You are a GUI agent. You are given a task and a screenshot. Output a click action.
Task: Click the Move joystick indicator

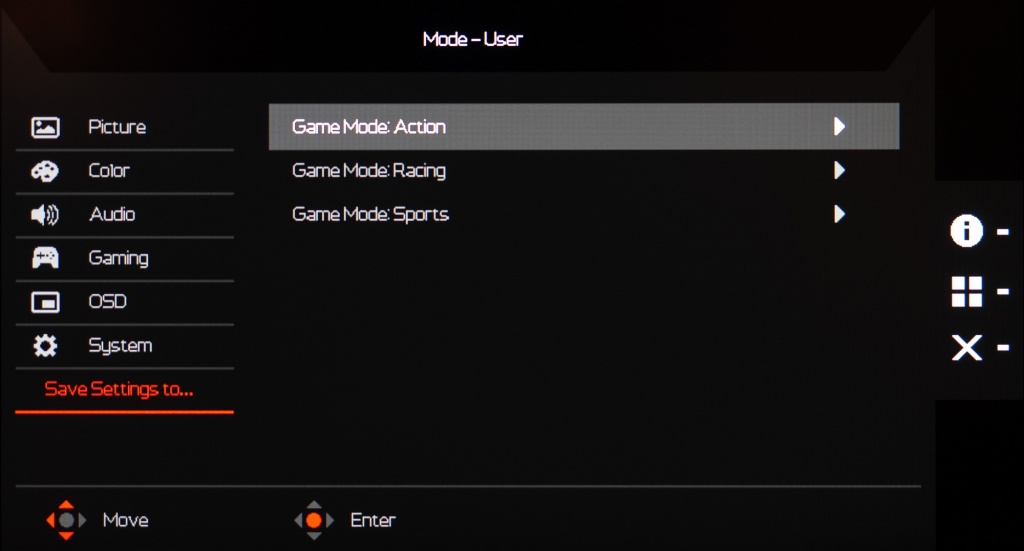point(66,520)
